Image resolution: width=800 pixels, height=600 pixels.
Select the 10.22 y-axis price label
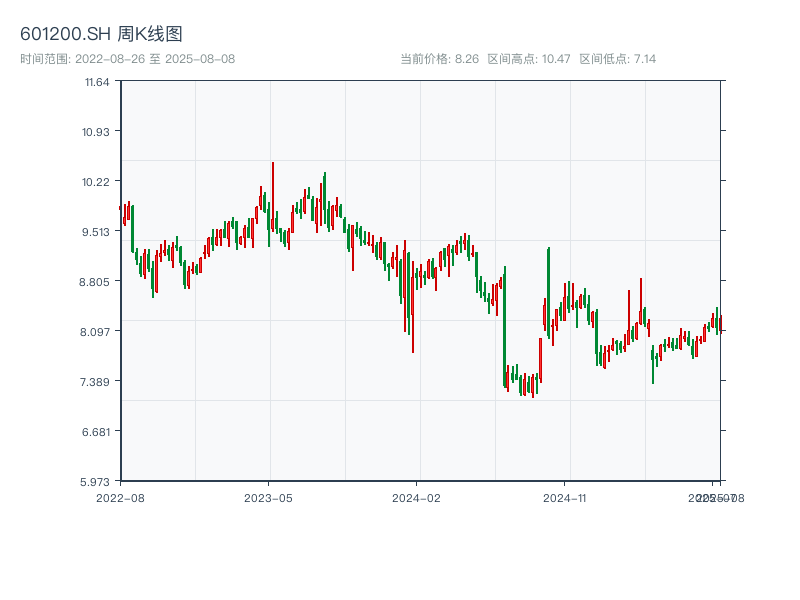tap(97, 181)
